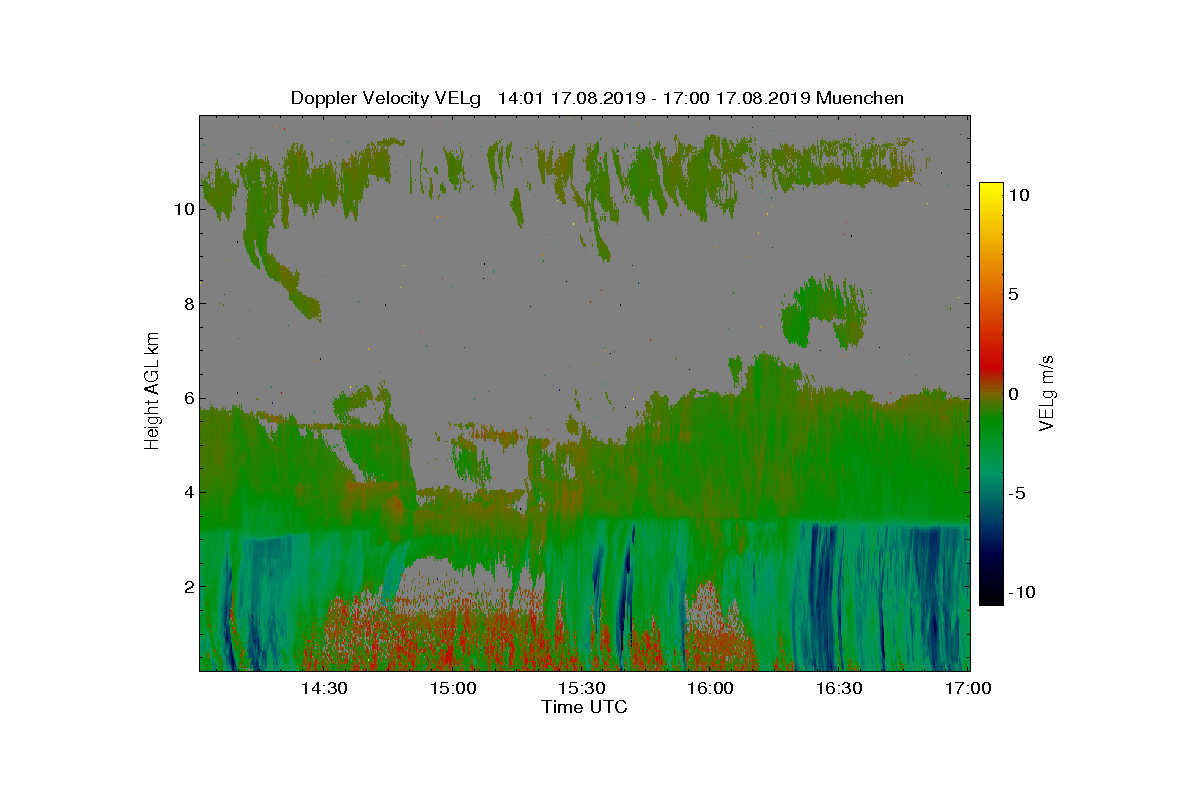The height and width of the screenshot is (800, 1200).
Task: Click the height axis label '8'
Action: (187, 304)
